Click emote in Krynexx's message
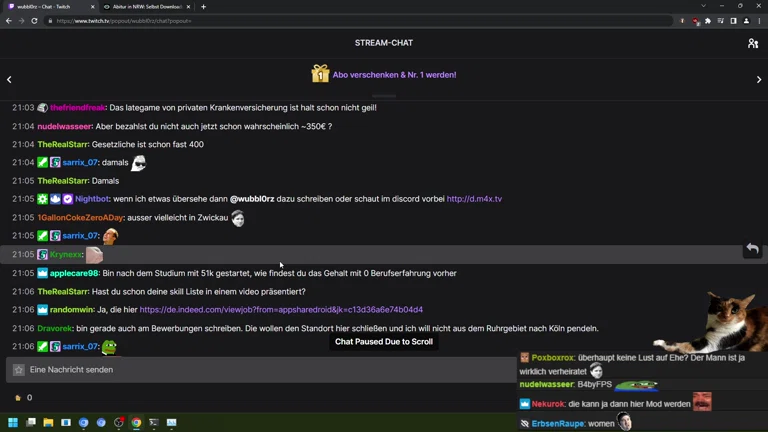The width and height of the screenshot is (768, 432). (94, 255)
